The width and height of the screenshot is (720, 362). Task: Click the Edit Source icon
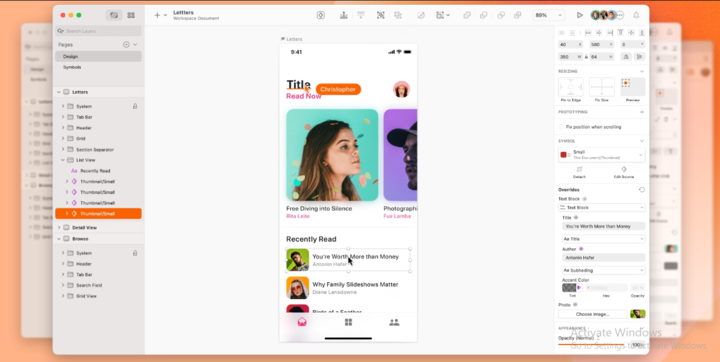(624, 169)
